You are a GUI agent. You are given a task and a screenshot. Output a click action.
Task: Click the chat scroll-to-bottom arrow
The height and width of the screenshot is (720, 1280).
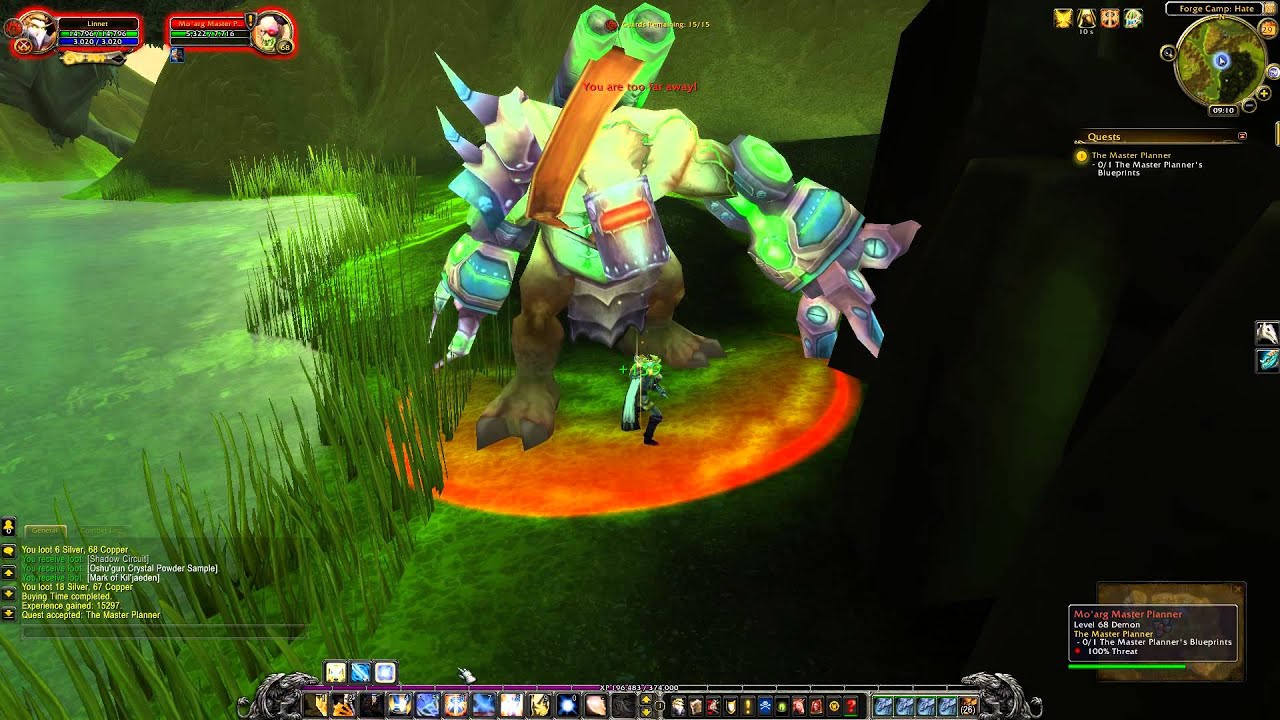(8, 612)
